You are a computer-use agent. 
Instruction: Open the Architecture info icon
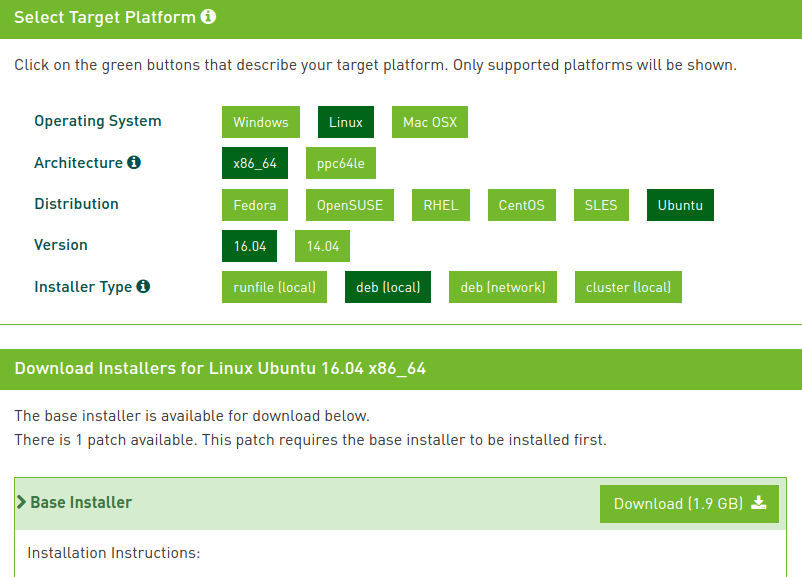(134, 162)
